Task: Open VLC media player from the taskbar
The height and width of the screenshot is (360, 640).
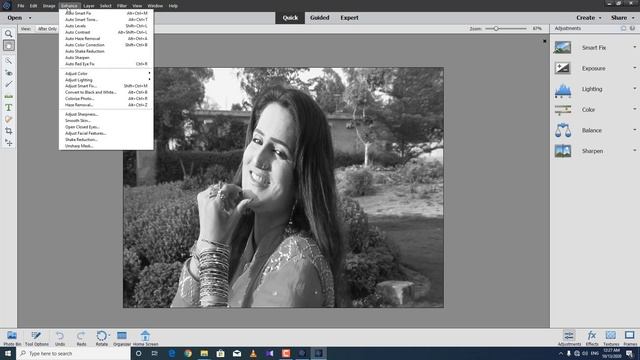Action: coord(253,353)
